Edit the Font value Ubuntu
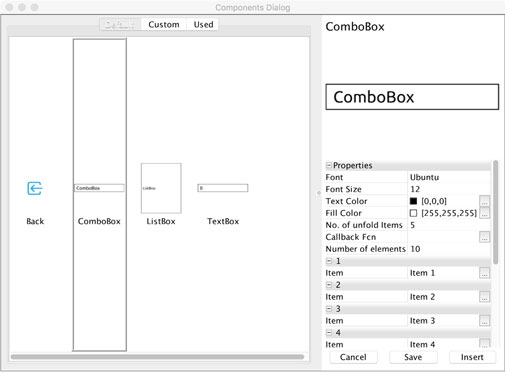Viewport: 505px width, 372px height. pyautogui.click(x=449, y=177)
